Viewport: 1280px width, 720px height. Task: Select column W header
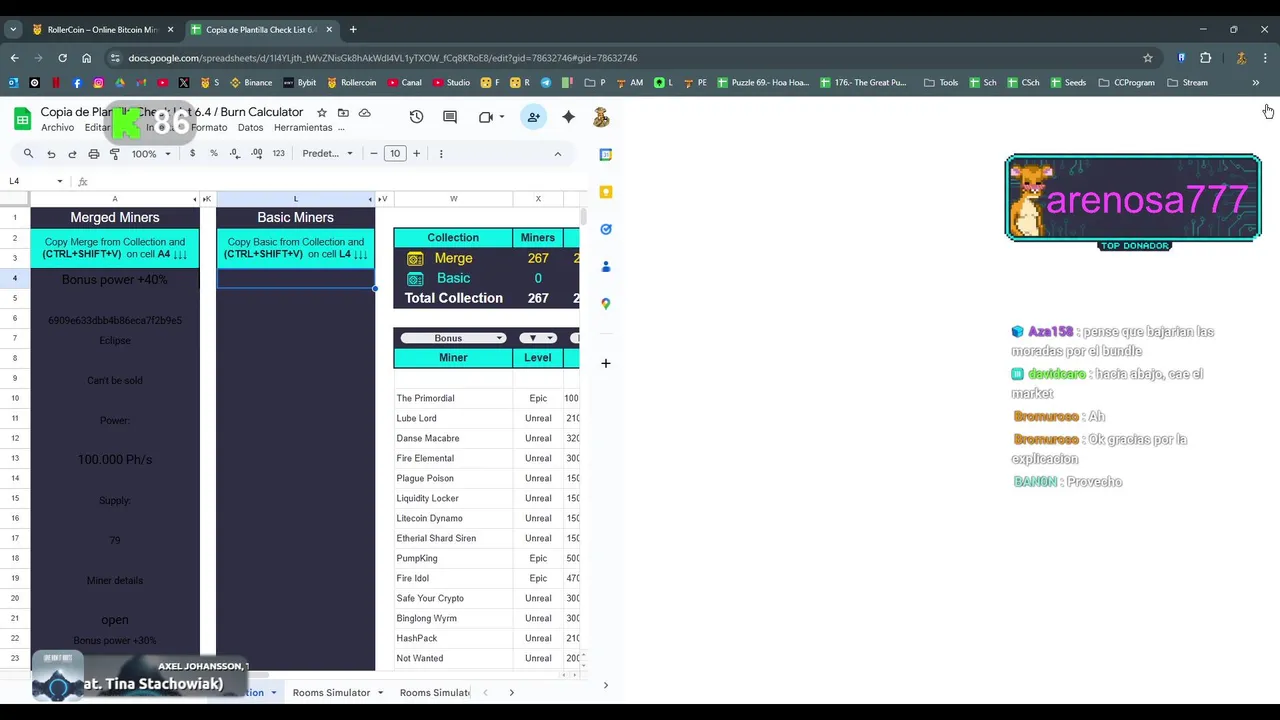coord(453,199)
